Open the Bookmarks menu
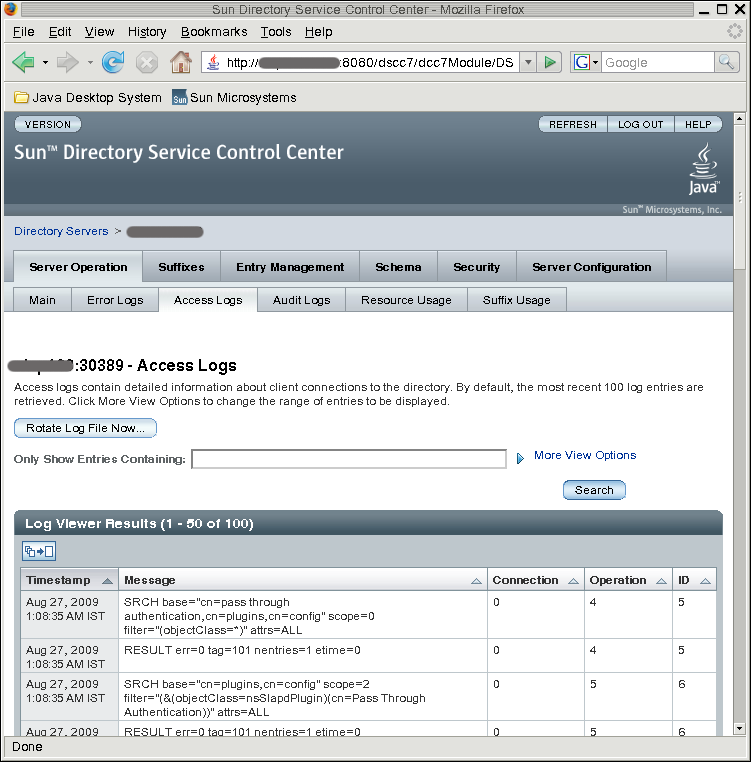Screen dimensions: 751x762 (214, 32)
